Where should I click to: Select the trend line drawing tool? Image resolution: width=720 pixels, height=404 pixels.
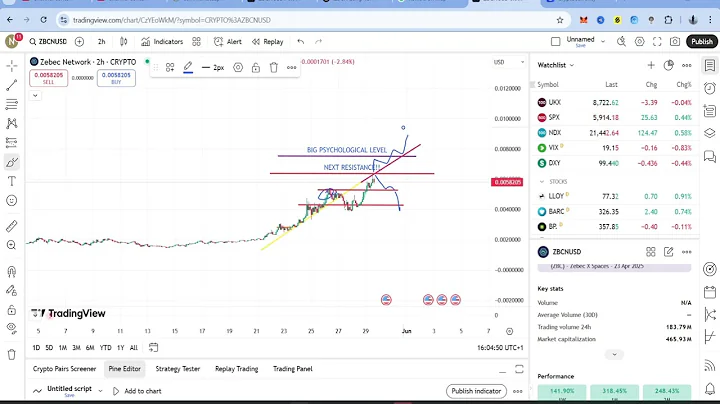click(12, 85)
